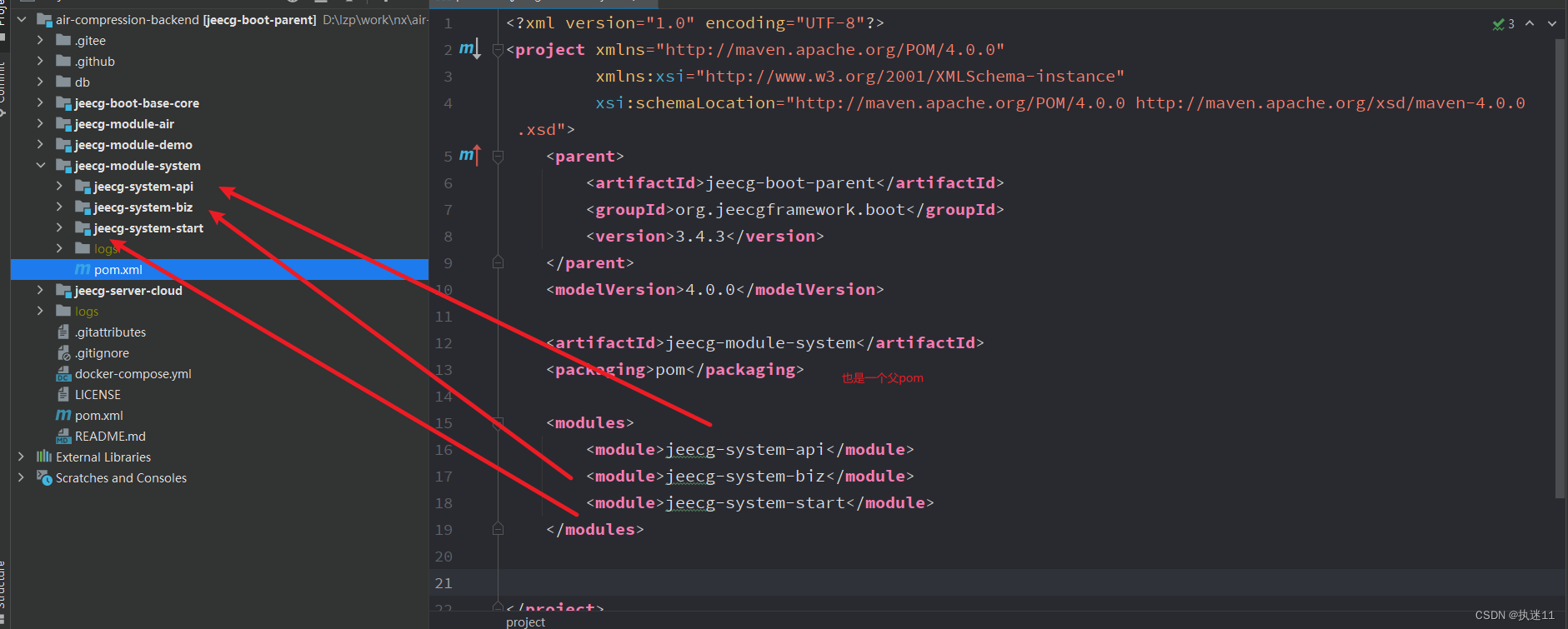The image size is (1568, 629).
Task: Click the External Libraries icon
Action: click(x=44, y=457)
